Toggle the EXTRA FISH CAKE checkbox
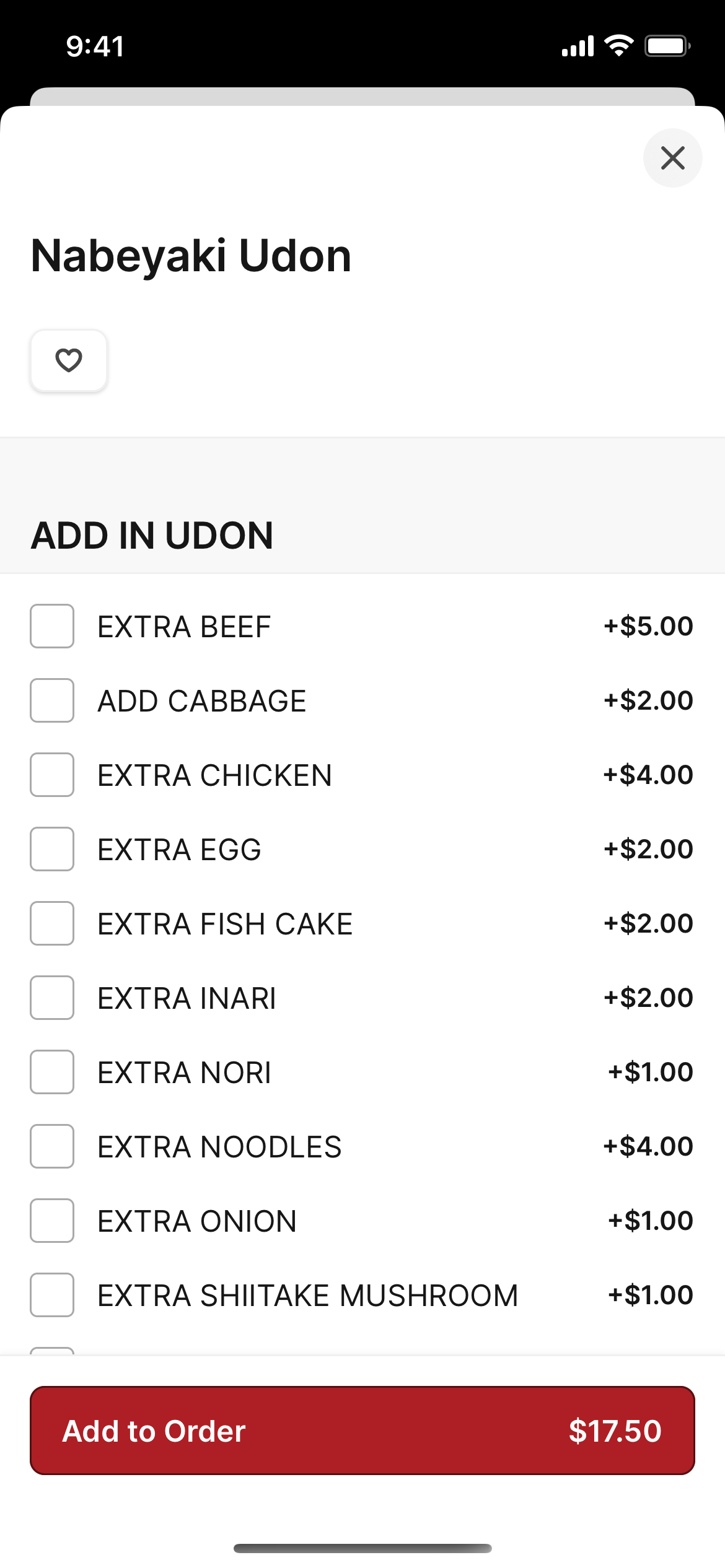725x1568 pixels. pyautogui.click(x=52, y=923)
